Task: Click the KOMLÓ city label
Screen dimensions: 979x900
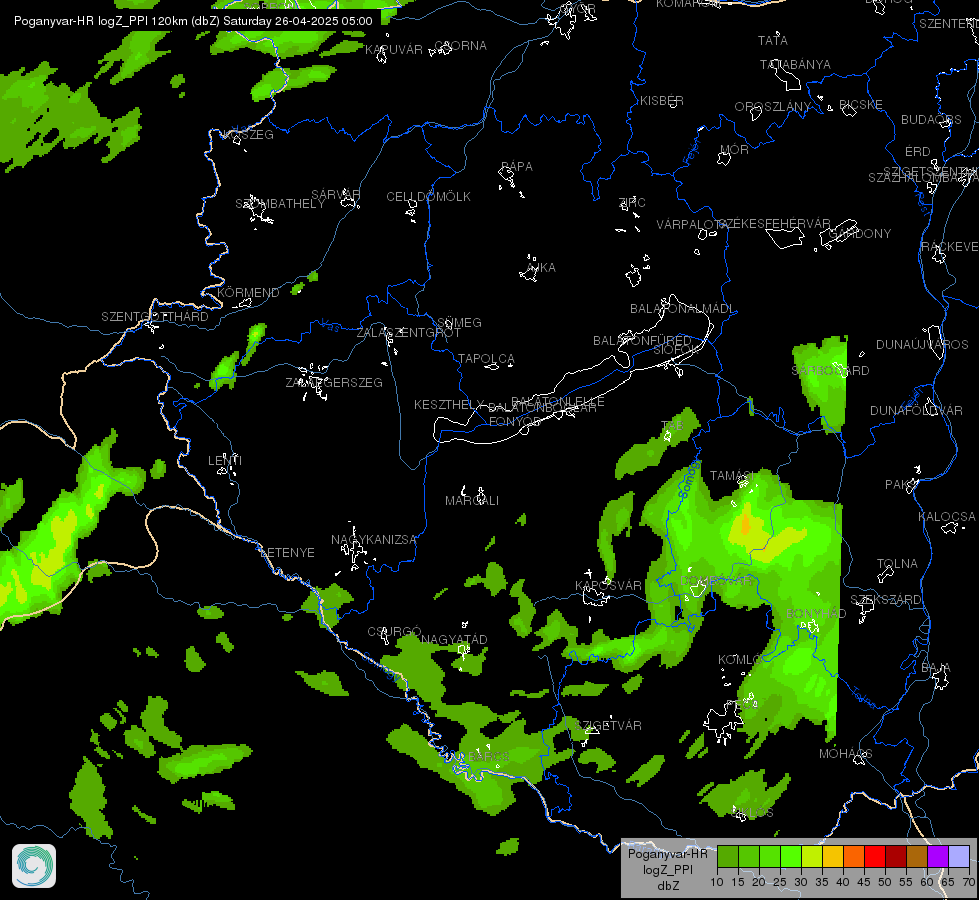Action: tap(739, 660)
